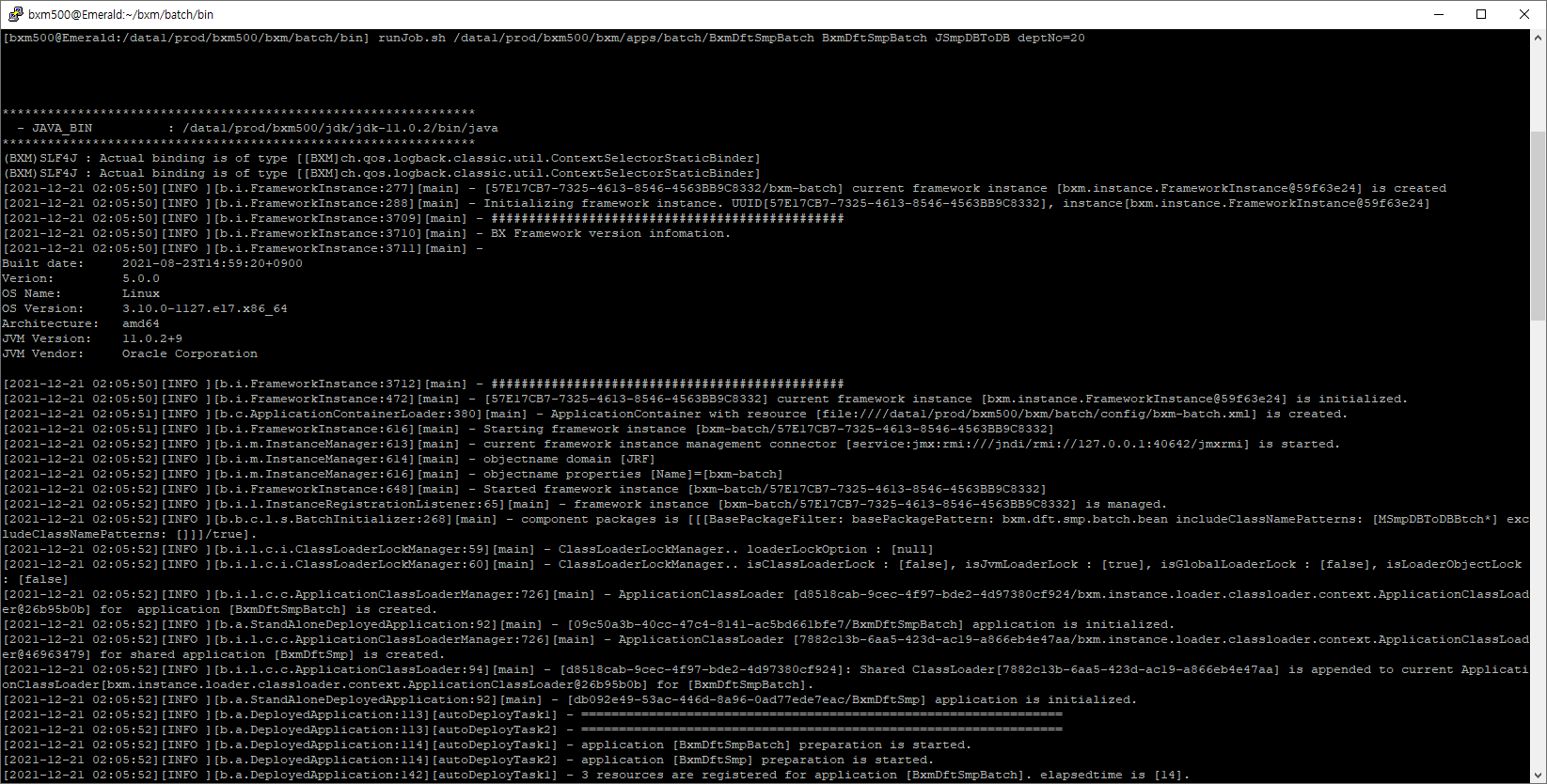This screenshot has height=784, width=1547.
Task: Open the PuTTY system menu icon
Action: click(x=15, y=14)
